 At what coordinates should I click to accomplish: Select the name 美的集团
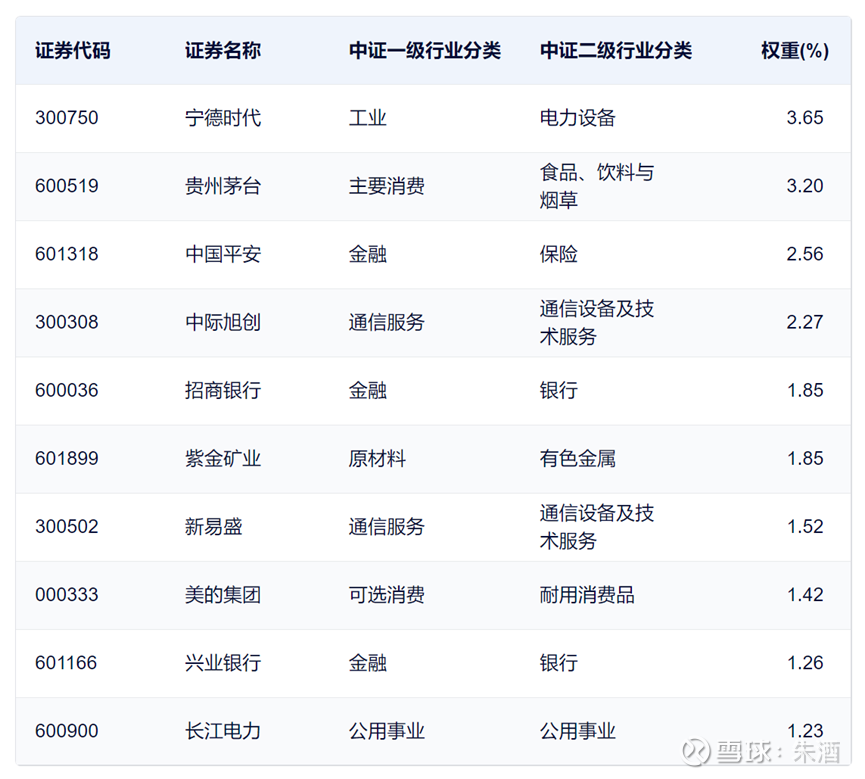click(x=223, y=595)
